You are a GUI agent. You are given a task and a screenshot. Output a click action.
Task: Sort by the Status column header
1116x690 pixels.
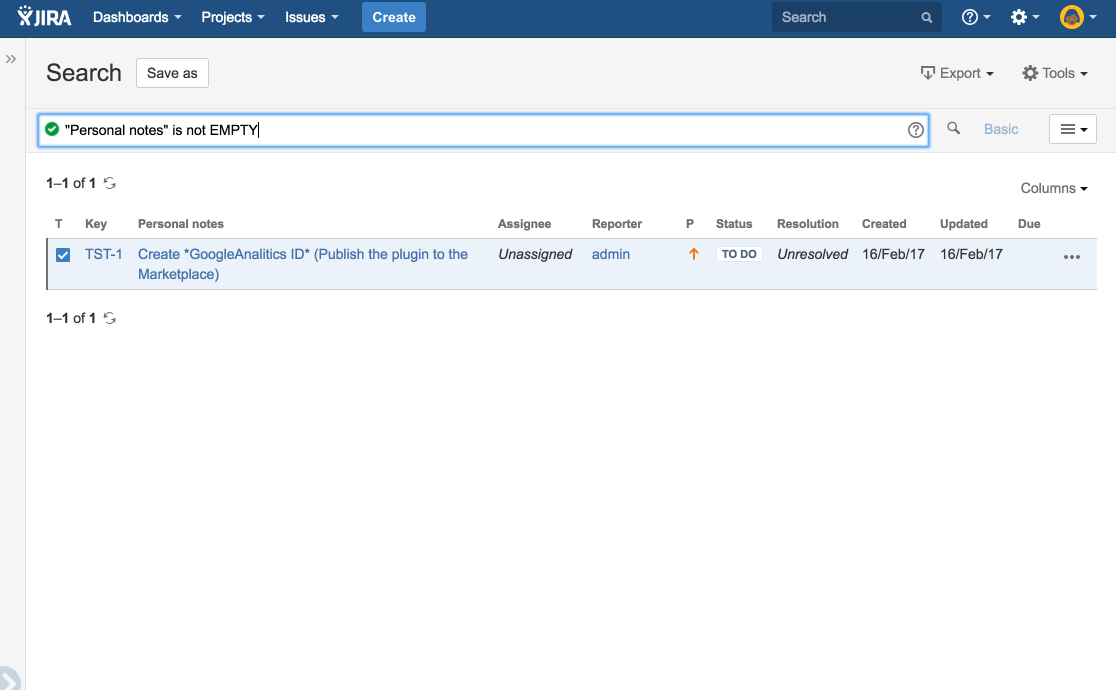click(x=734, y=224)
